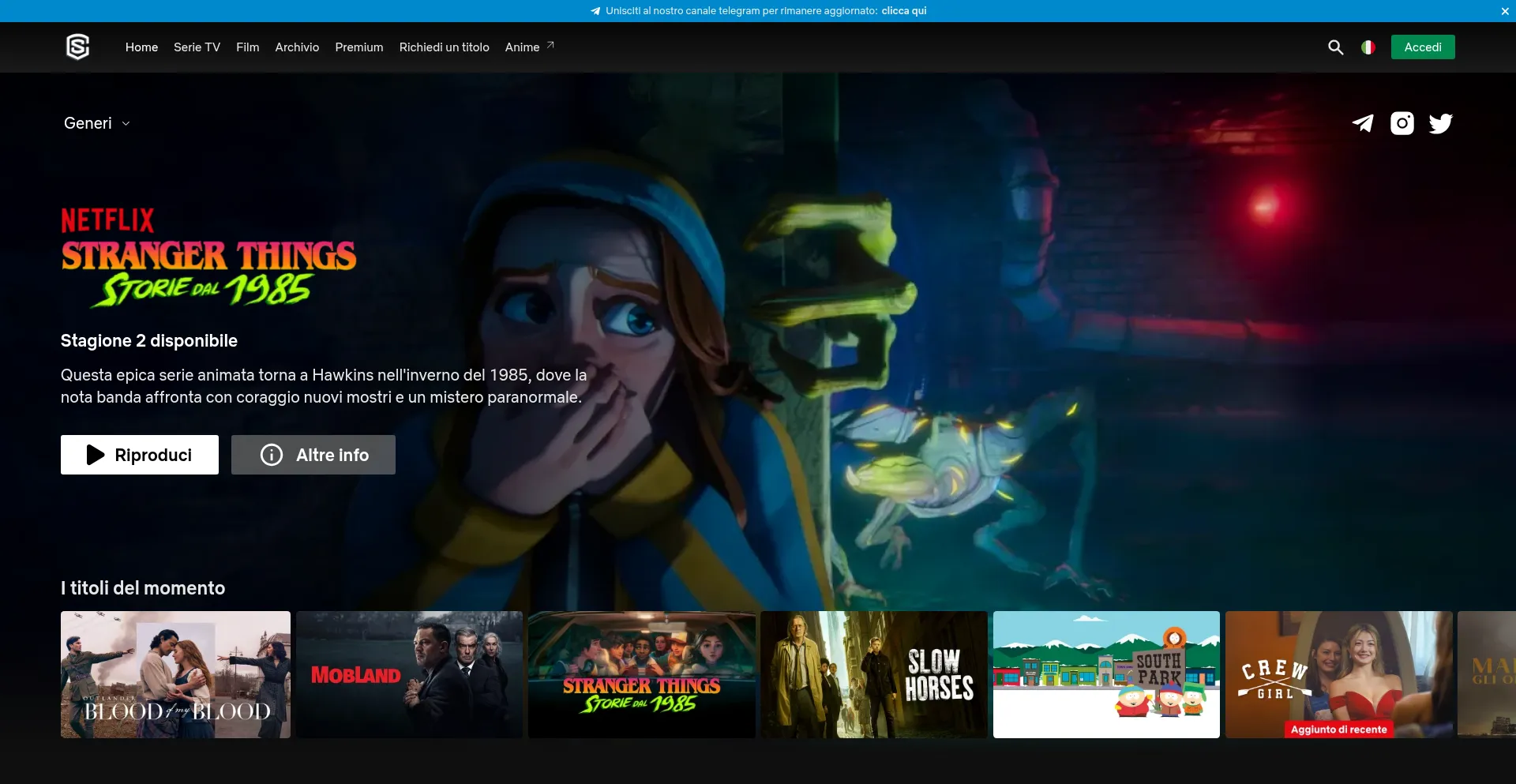Open the search magnifier icon
The width and height of the screenshot is (1516, 784).
(1335, 47)
